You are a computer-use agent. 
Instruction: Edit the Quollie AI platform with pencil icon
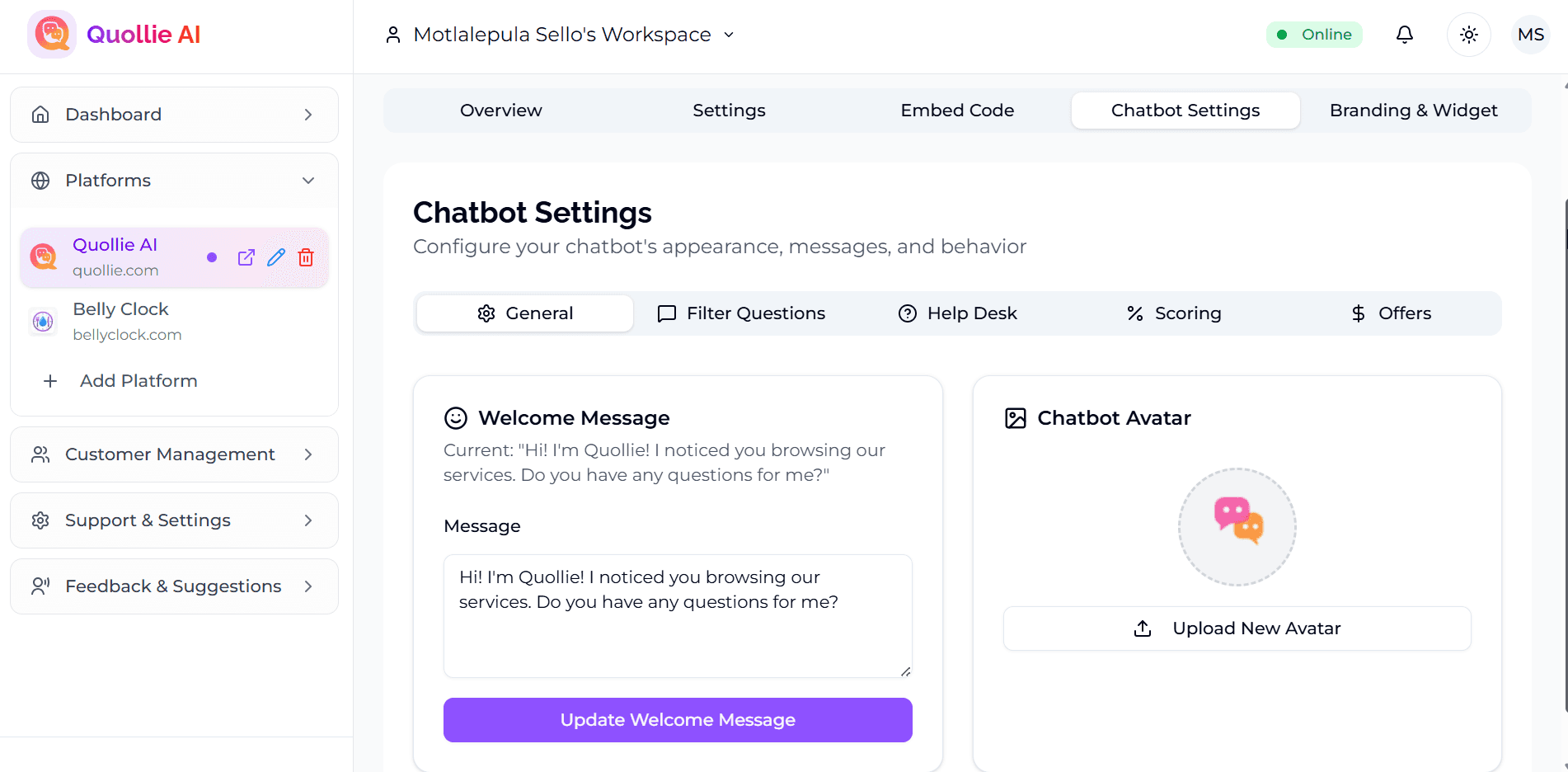pos(275,257)
